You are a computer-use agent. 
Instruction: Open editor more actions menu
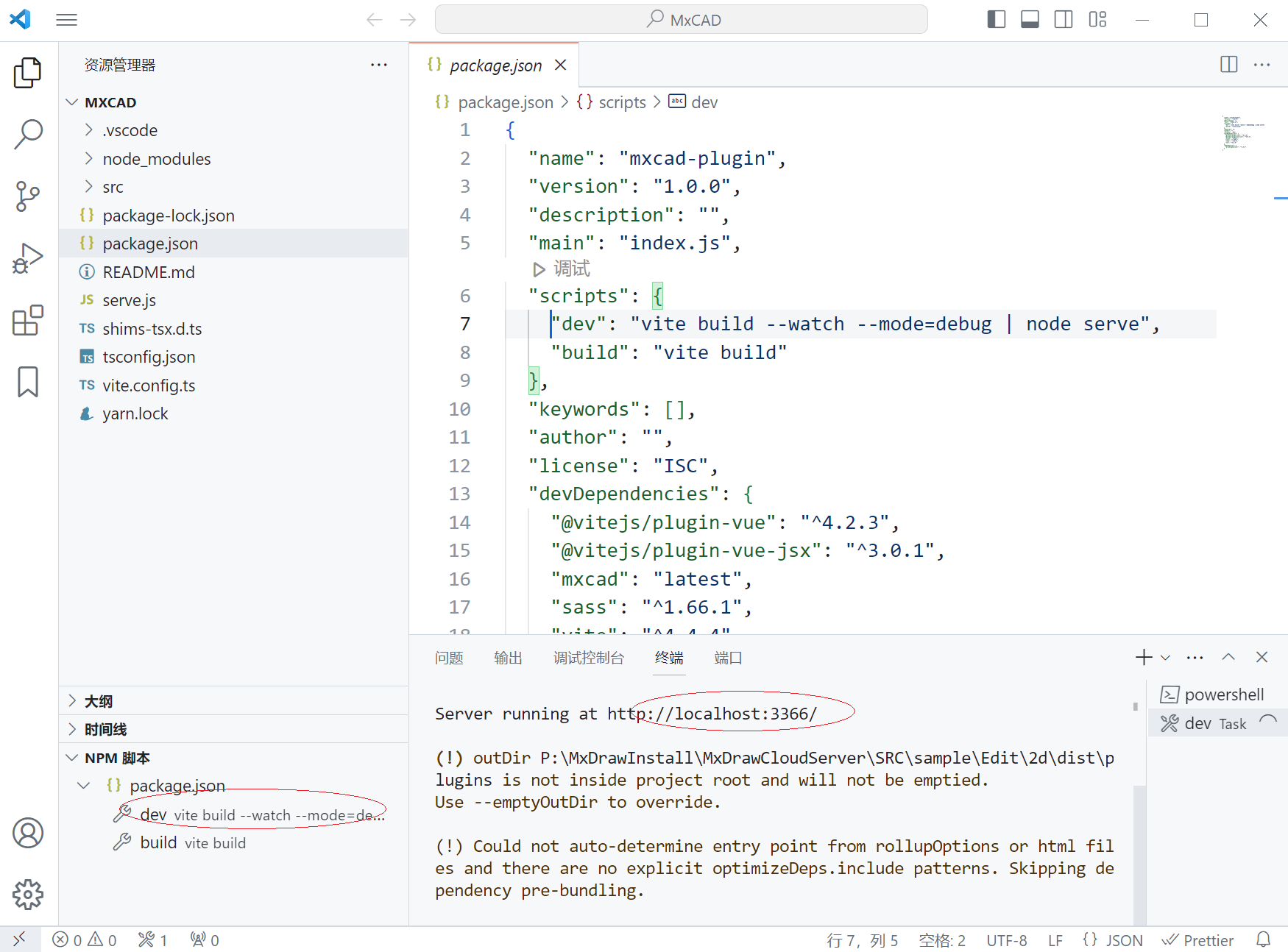click(1262, 65)
